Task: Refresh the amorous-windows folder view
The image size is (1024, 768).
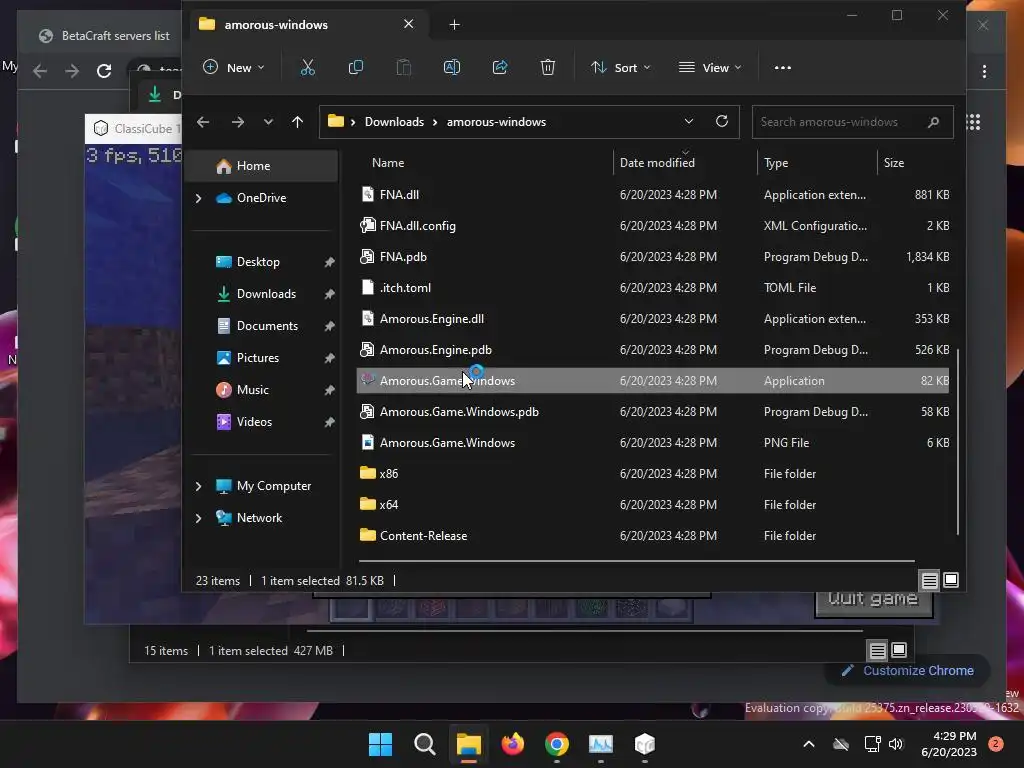Action: [722, 121]
